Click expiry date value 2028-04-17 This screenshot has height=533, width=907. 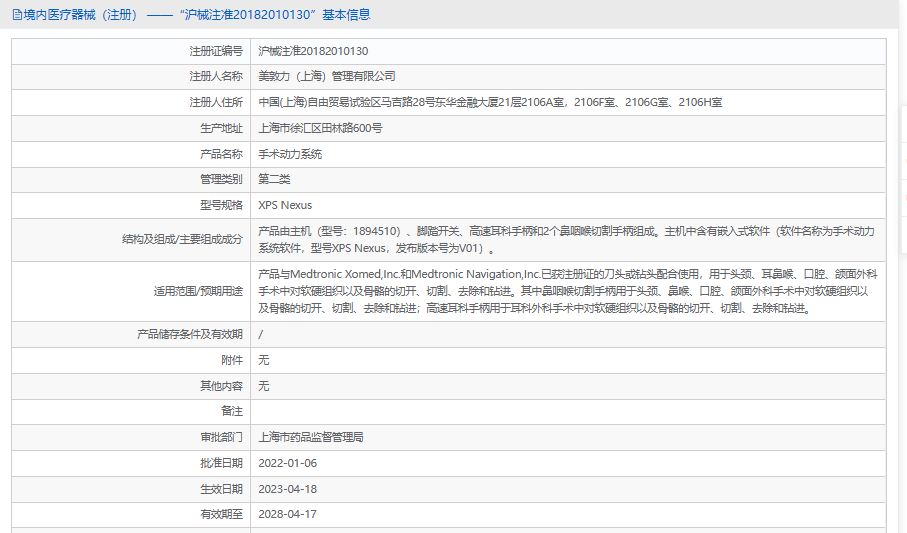(x=287, y=514)
